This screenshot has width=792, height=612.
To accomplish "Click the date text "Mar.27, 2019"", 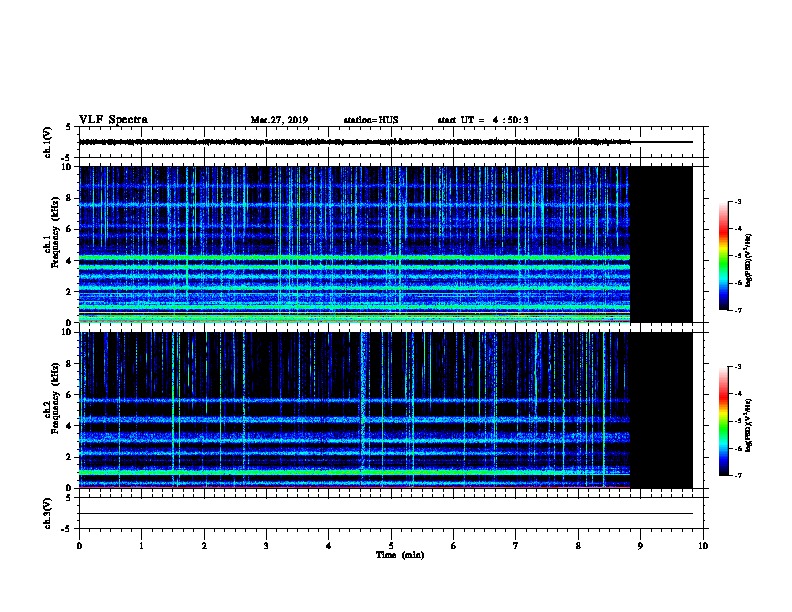I will 279,120.
